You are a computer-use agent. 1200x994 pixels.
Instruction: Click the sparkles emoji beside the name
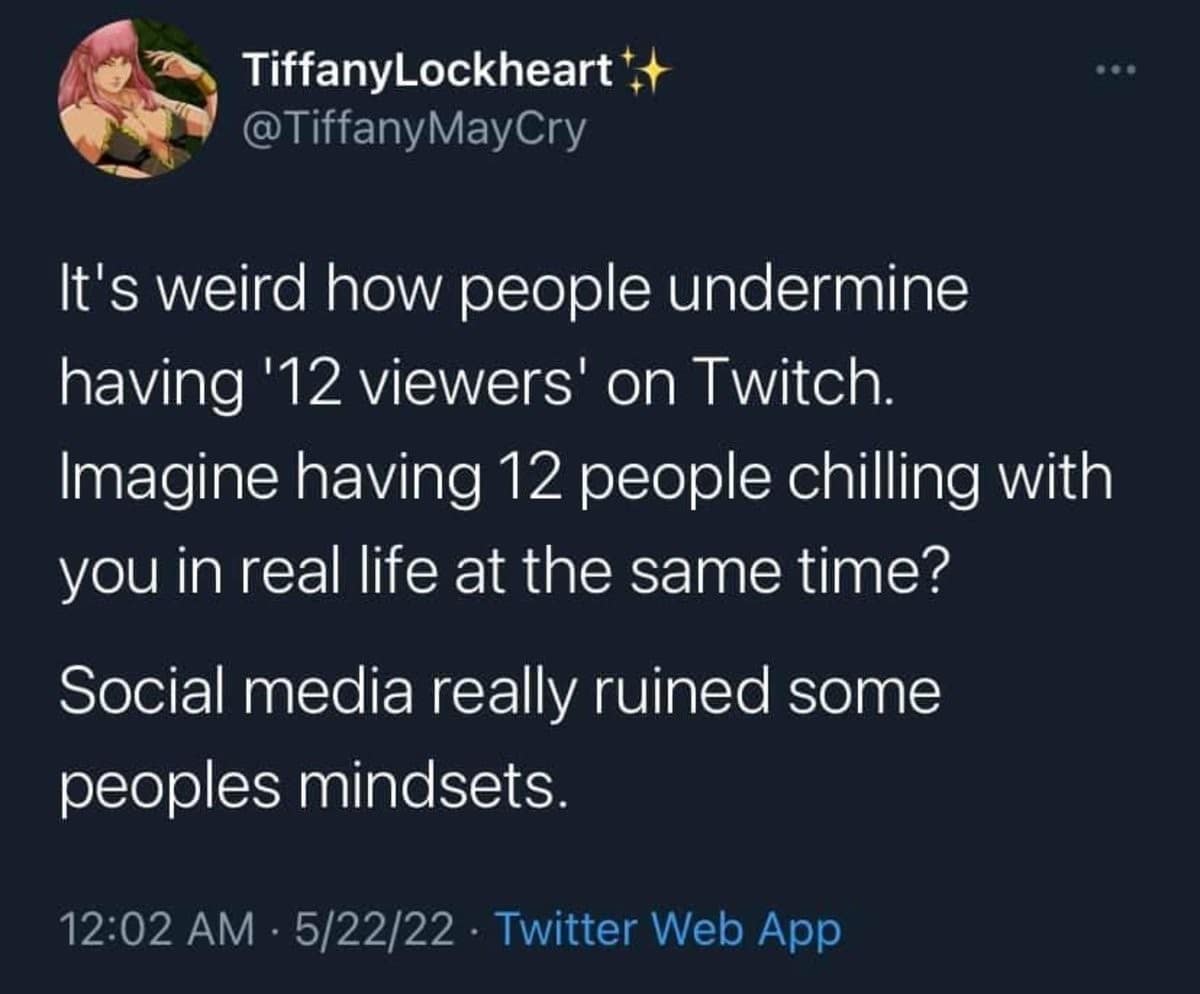[x=645, y=69]
